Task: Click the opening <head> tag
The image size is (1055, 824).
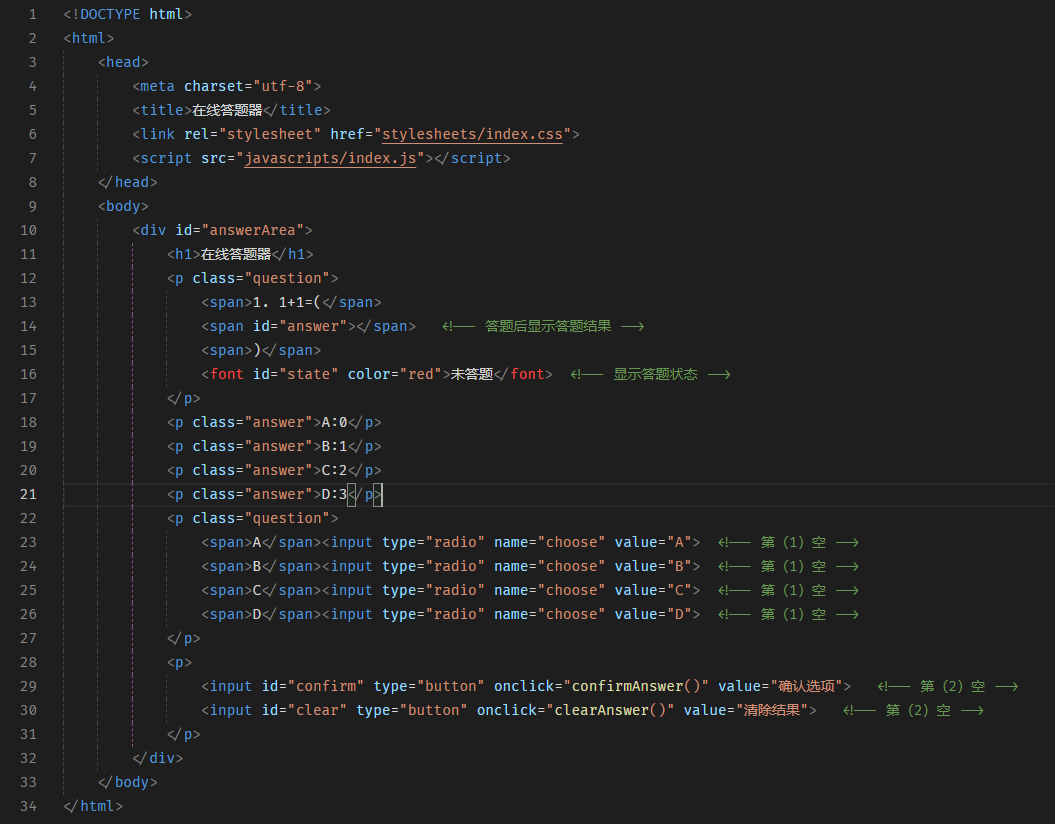Action: coord(123,62)
